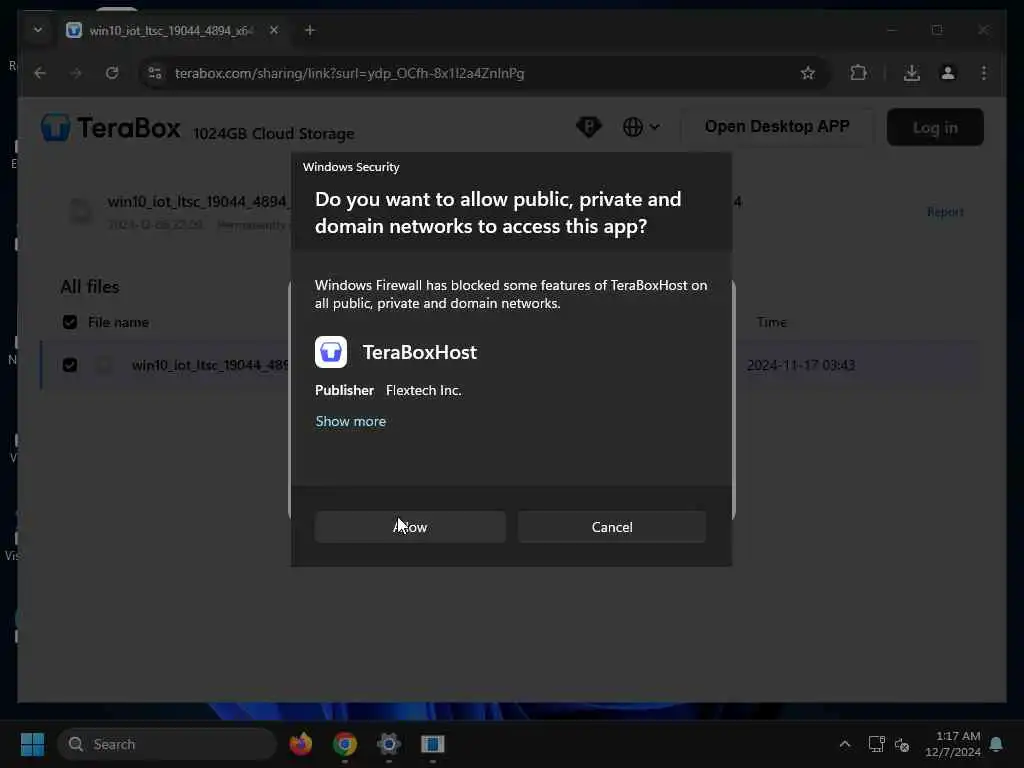The image size is (1024, 768).
Task: Show hidden system tray icons
Action: 844,744
